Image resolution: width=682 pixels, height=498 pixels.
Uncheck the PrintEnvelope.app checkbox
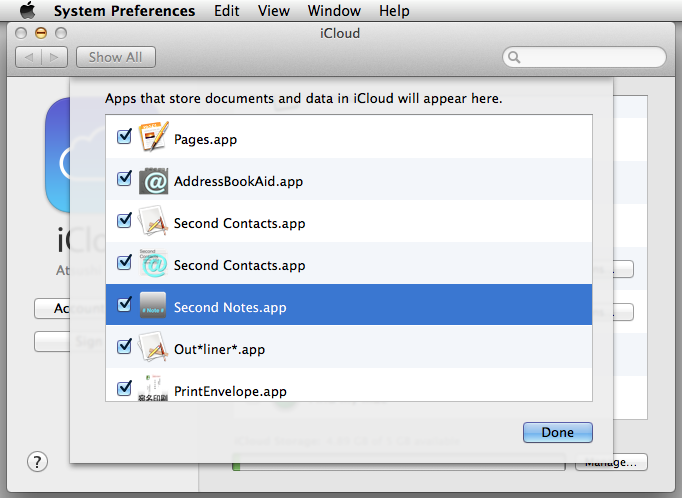tap(124, 388)
